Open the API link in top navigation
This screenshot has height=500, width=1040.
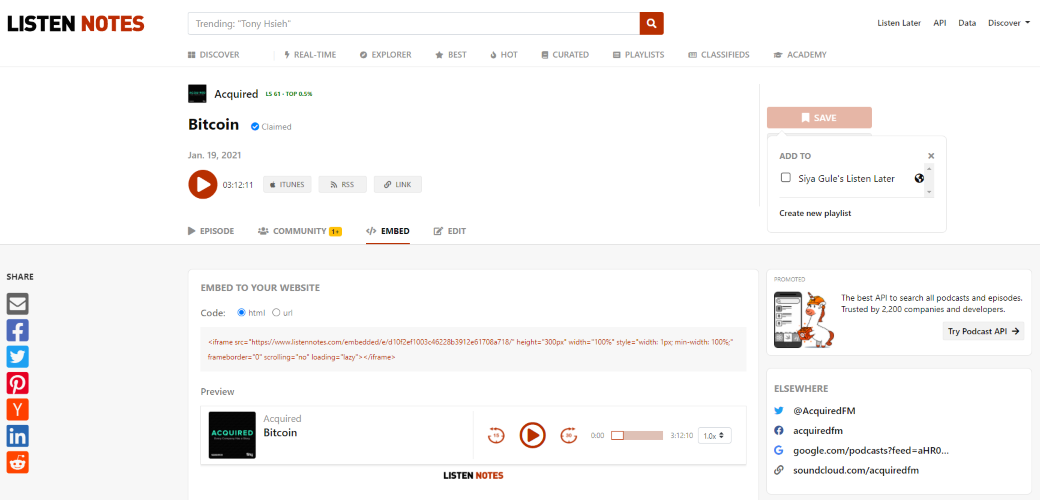940,23
